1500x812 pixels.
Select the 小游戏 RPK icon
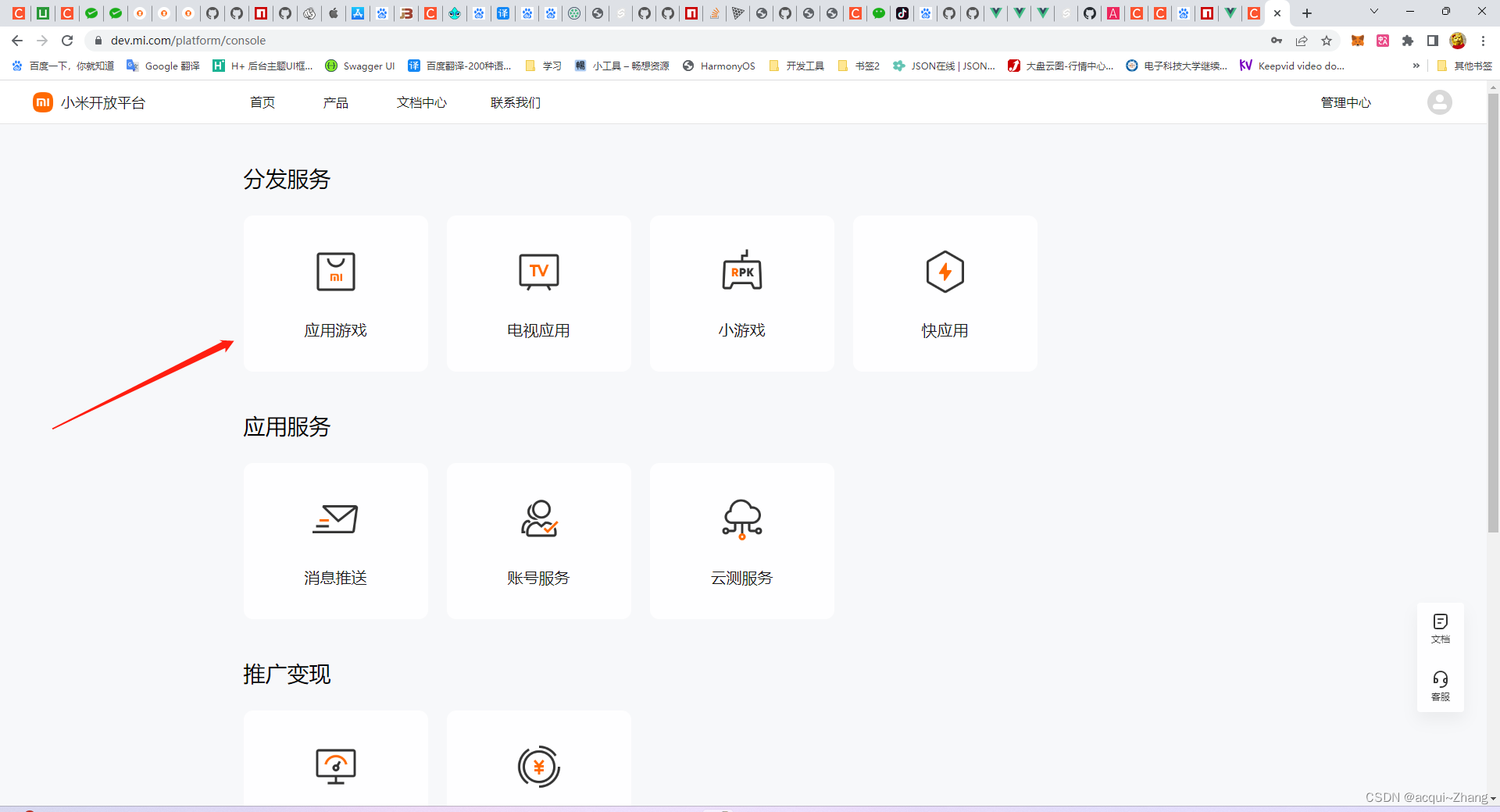742,270
